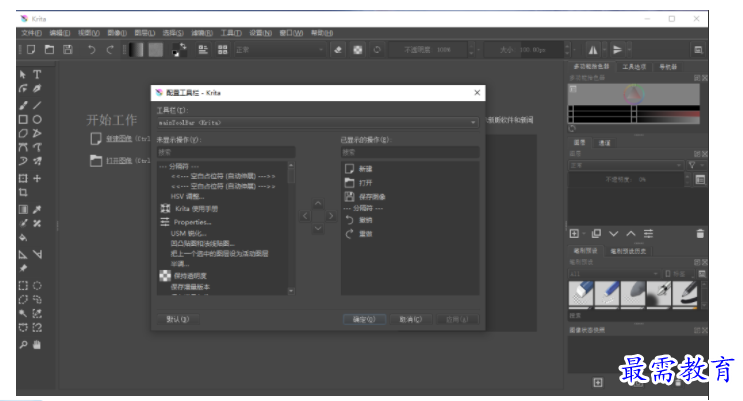Screen dimensions: 743x401
Task: Toggle eraser mode icon in toolbar
Action: [x=338, y=50]
